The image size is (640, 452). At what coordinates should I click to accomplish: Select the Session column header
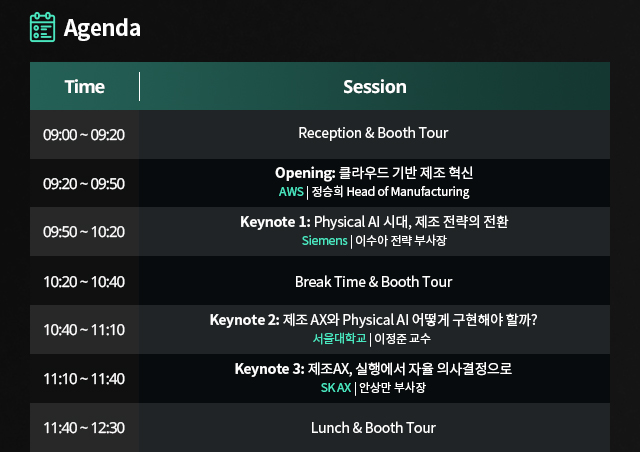pyautogui.click(x=374, y=87)
